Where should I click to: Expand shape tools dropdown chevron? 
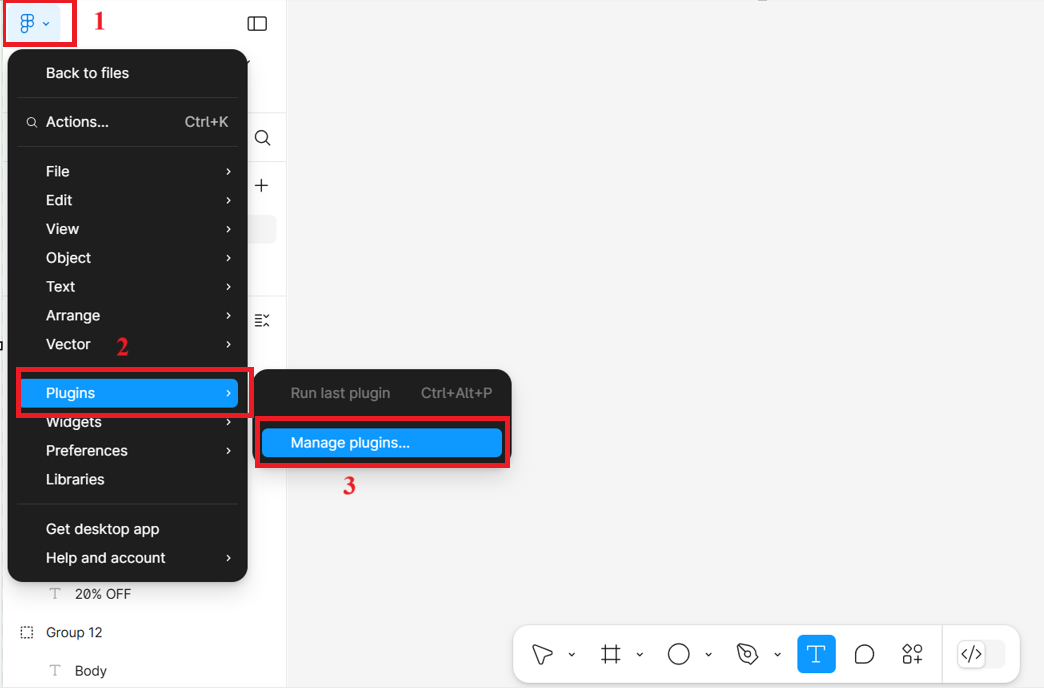pyautogui.click(x=709, y=655)
